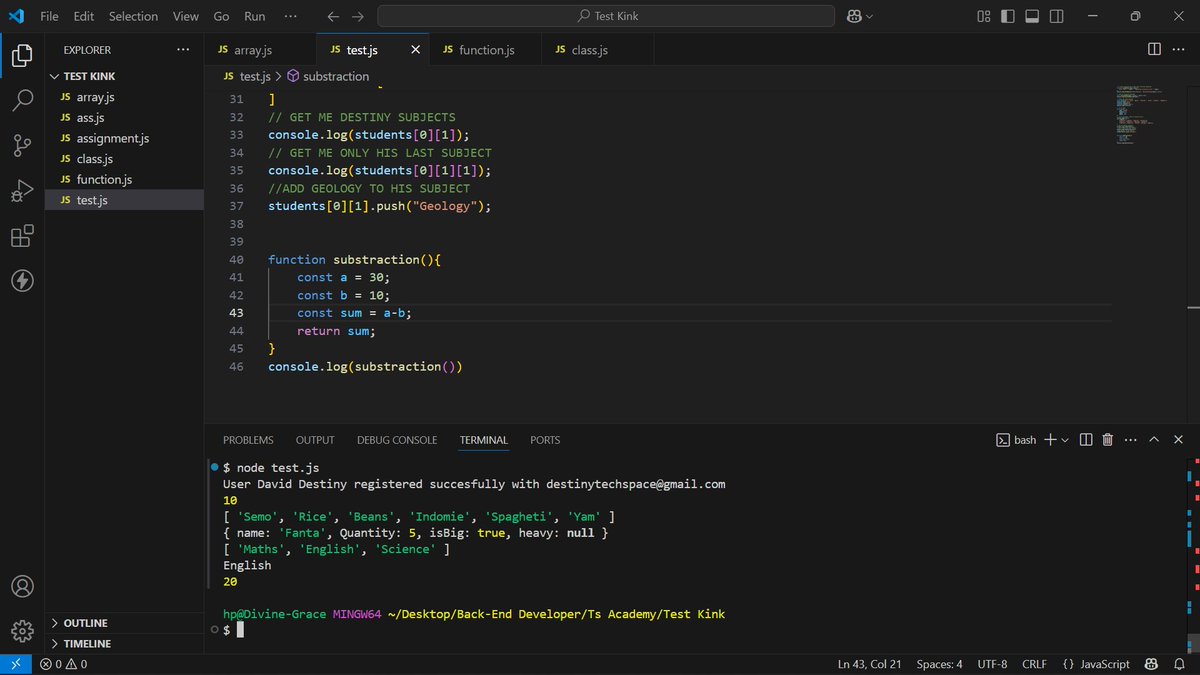Viewport: 1200px width, 675px height.
Task: Toggle the secondary side bar
Action: [x=1056, y=16]
